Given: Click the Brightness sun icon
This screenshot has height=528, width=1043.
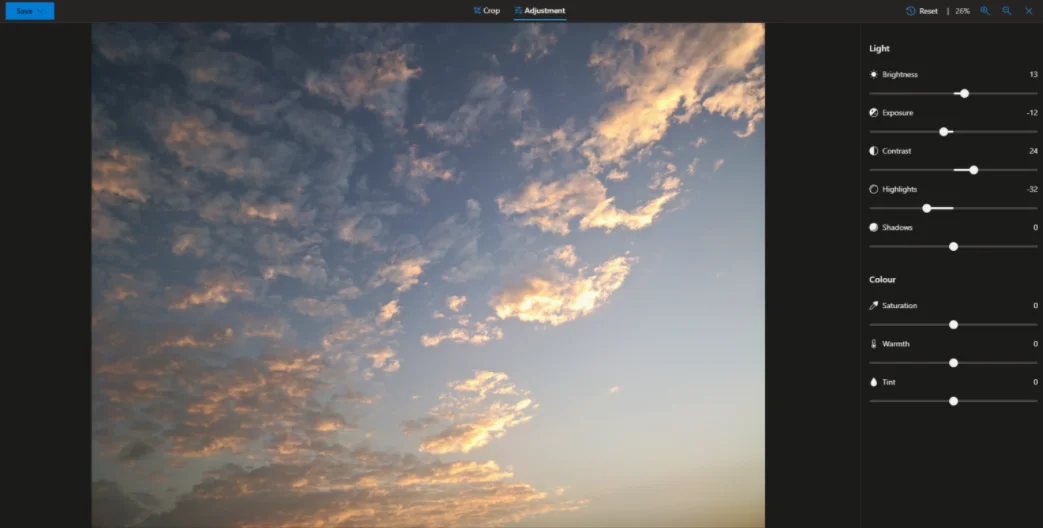Looking at the screenshot, I should tap(874, 75).
